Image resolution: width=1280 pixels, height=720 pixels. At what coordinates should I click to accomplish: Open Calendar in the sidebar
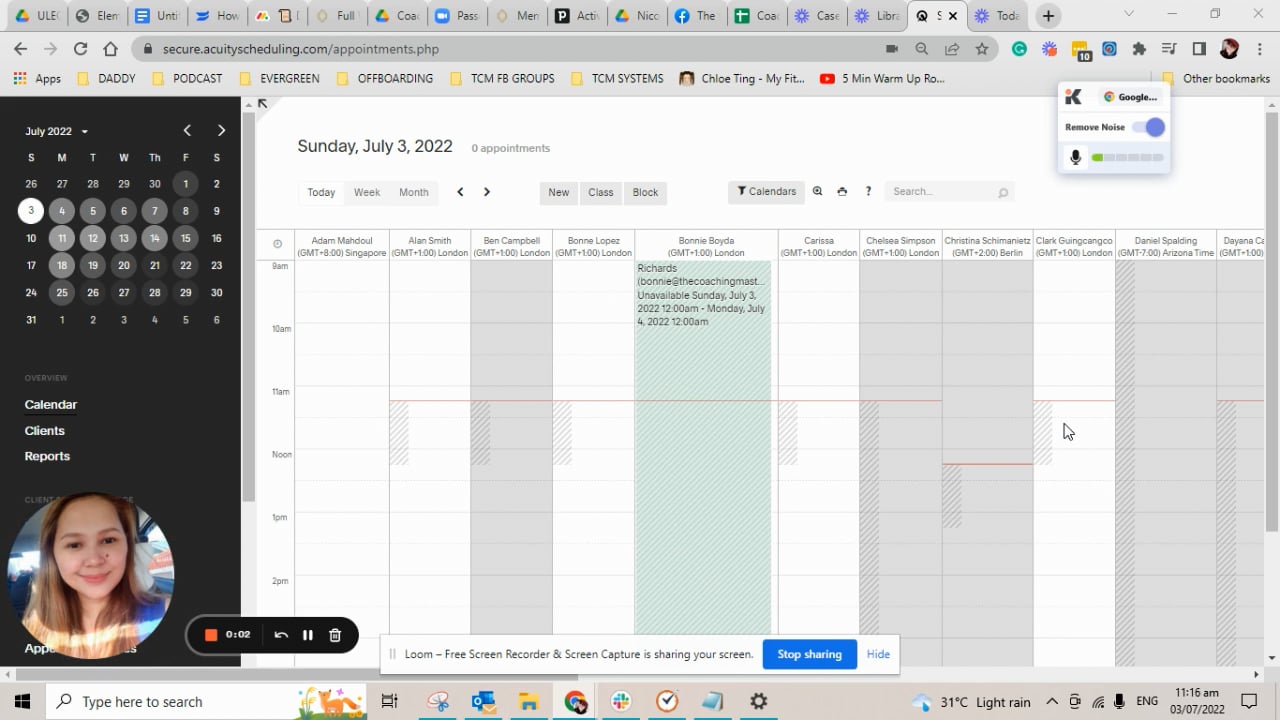point(51,405)
